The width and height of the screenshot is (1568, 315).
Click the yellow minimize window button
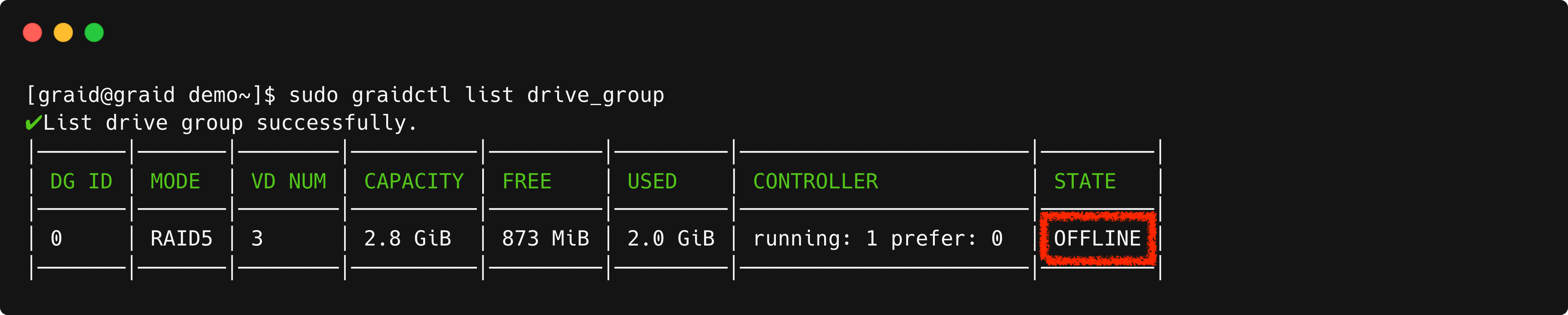click(x=63, y=32)
